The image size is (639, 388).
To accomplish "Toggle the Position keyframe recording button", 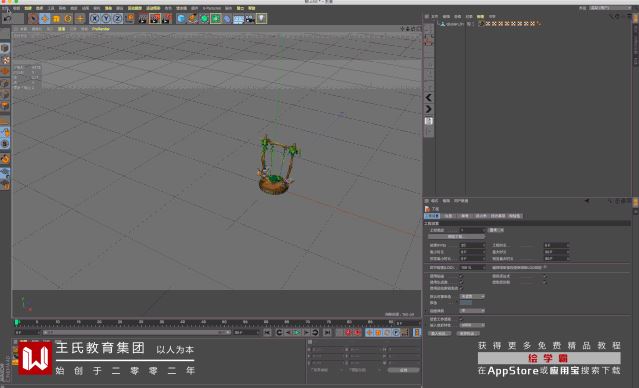I will click(369, 333).
